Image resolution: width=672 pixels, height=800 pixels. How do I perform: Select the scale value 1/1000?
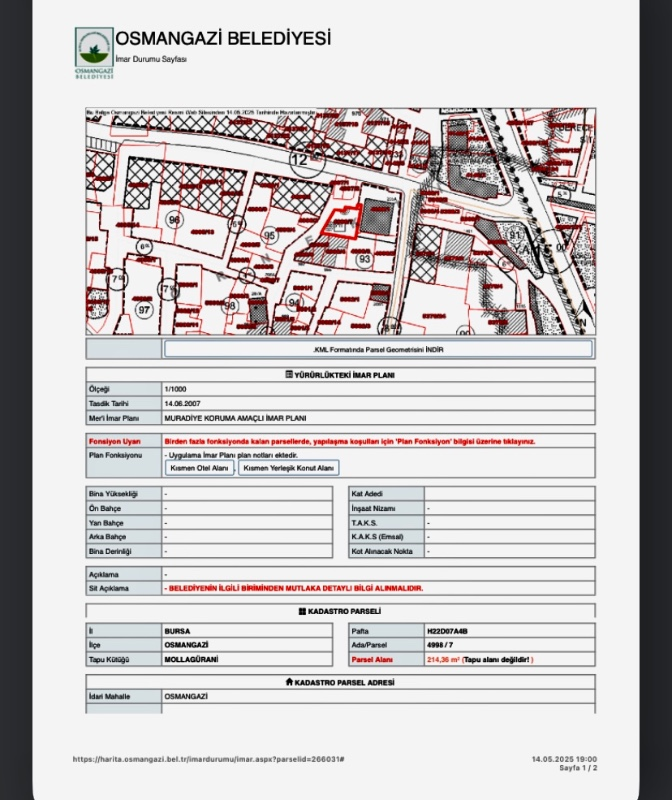176,389
